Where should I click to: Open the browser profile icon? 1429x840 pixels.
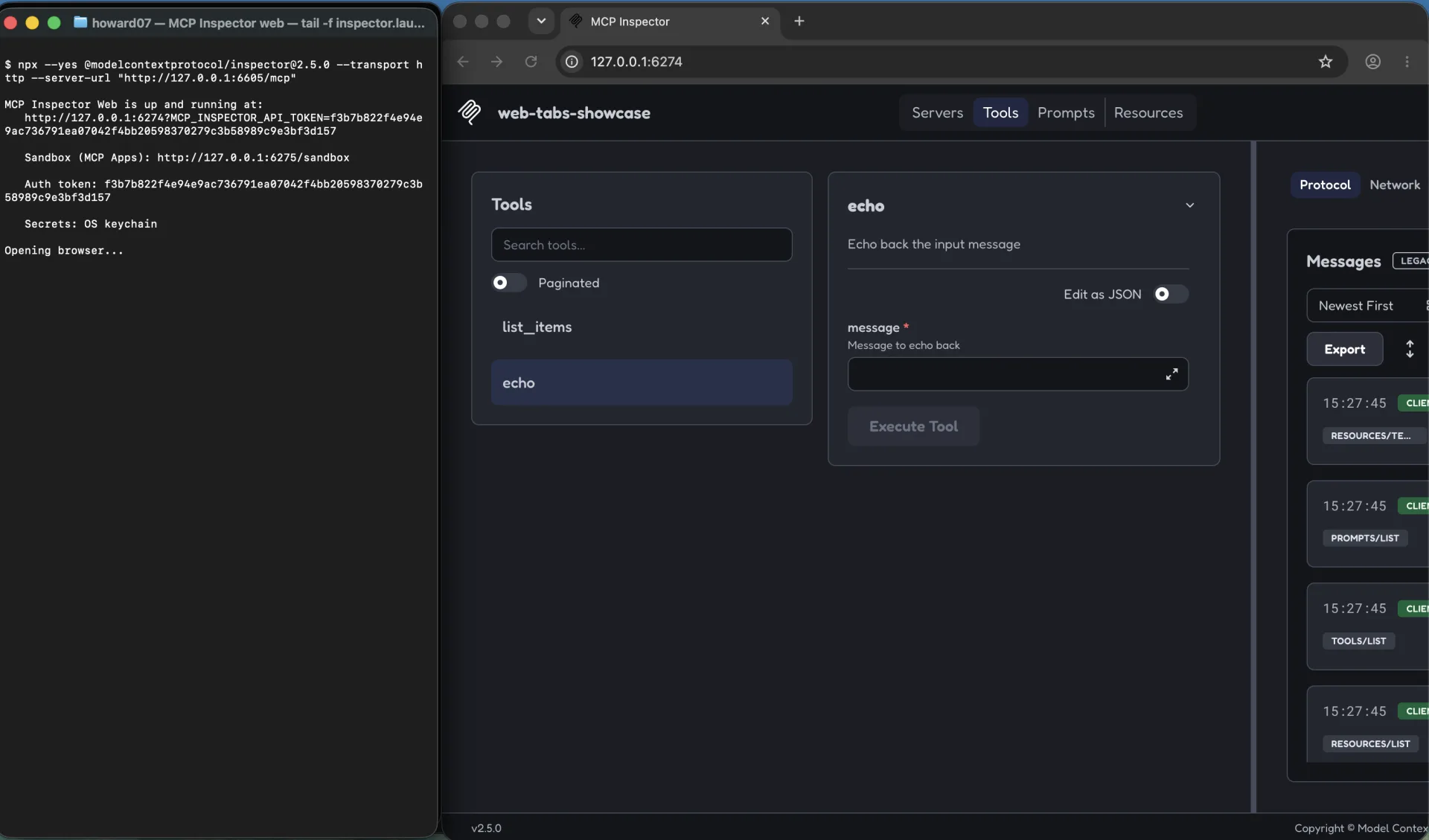click(x=1373, y=62)
